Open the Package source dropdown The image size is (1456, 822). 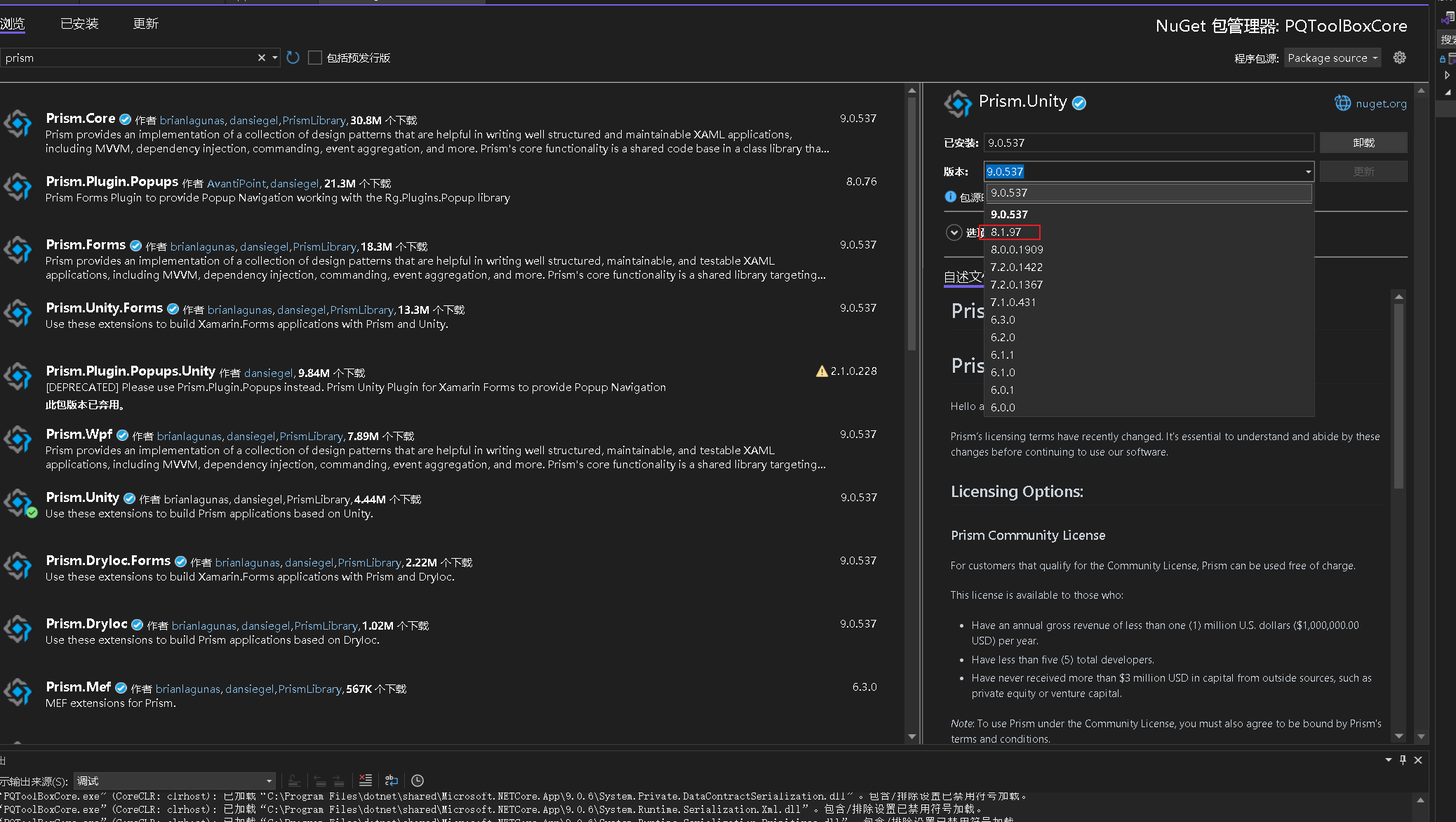coord(1333,58)
